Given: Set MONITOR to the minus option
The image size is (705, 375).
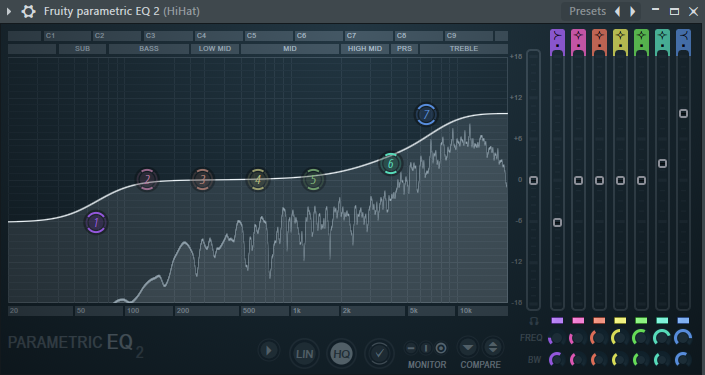Looking at the screenshot, I should click(x=411, y=348).
